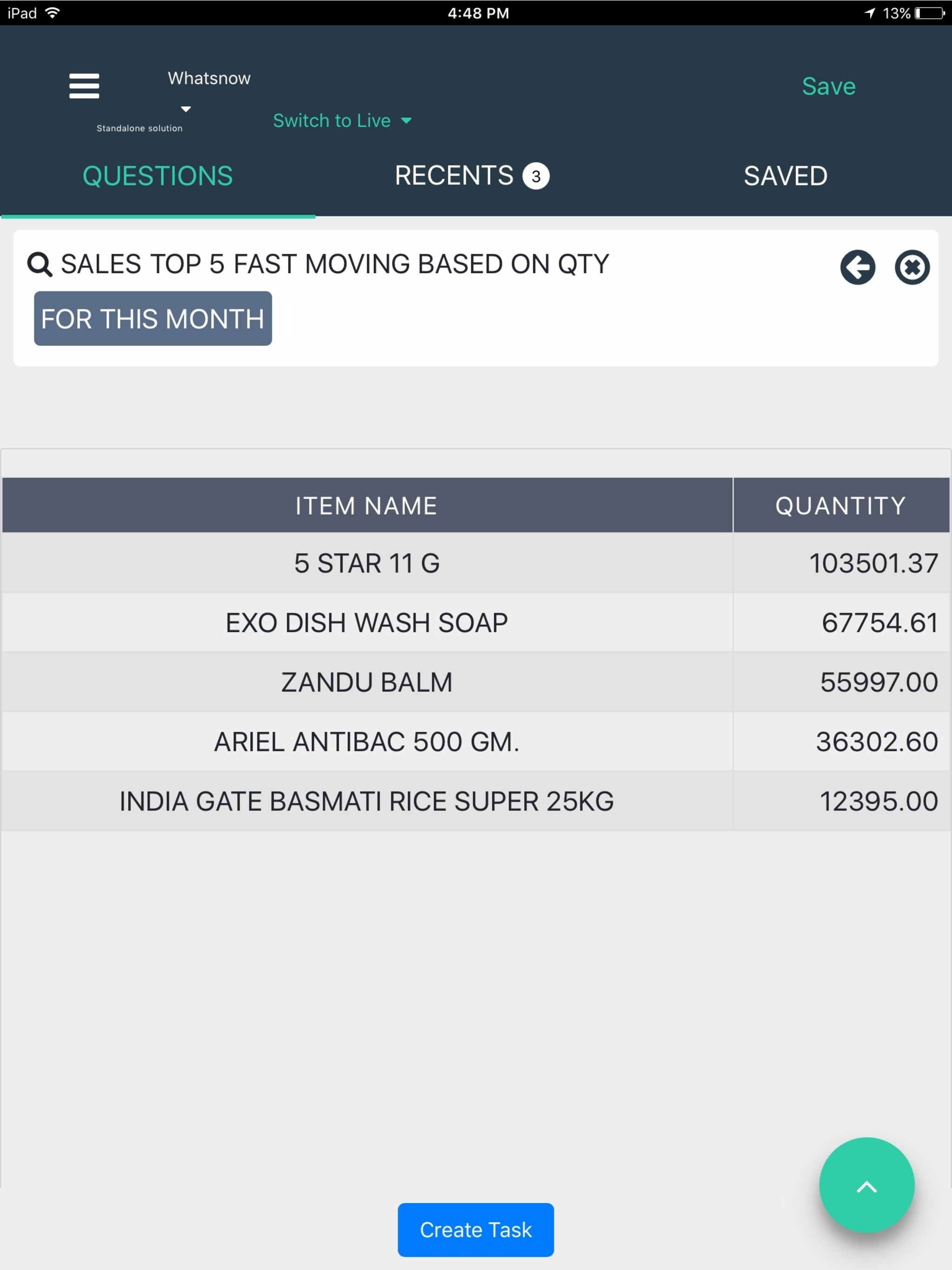The image size is (952, 1270).
Task: Switch to the RECENTS tab
Action: point(471,176)
